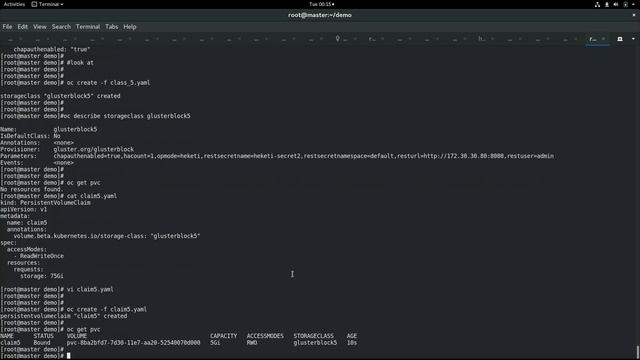Click the '- ReadWriteOnce' line
The image size is (640, 360).
click(x=39, y=256)
